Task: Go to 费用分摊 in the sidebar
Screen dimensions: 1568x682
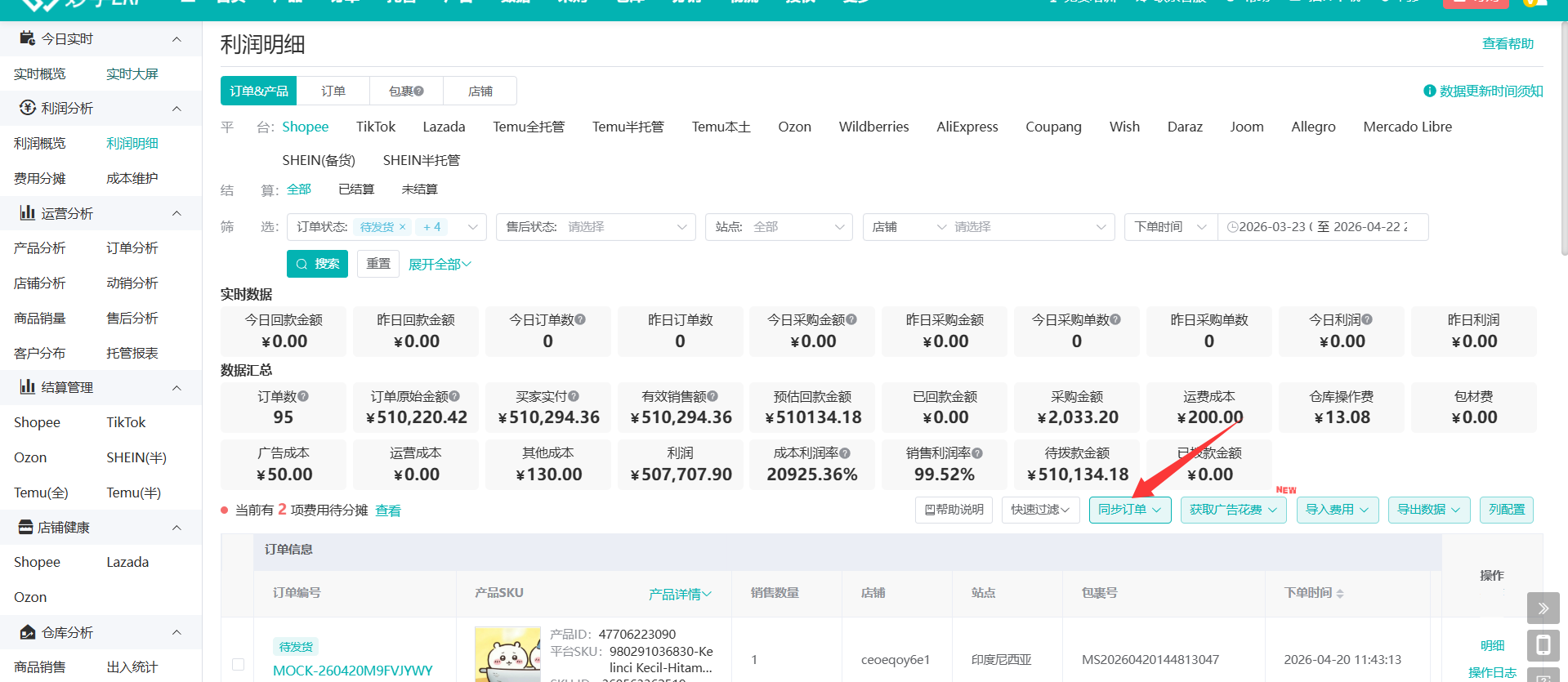Action: coord(40,178)
